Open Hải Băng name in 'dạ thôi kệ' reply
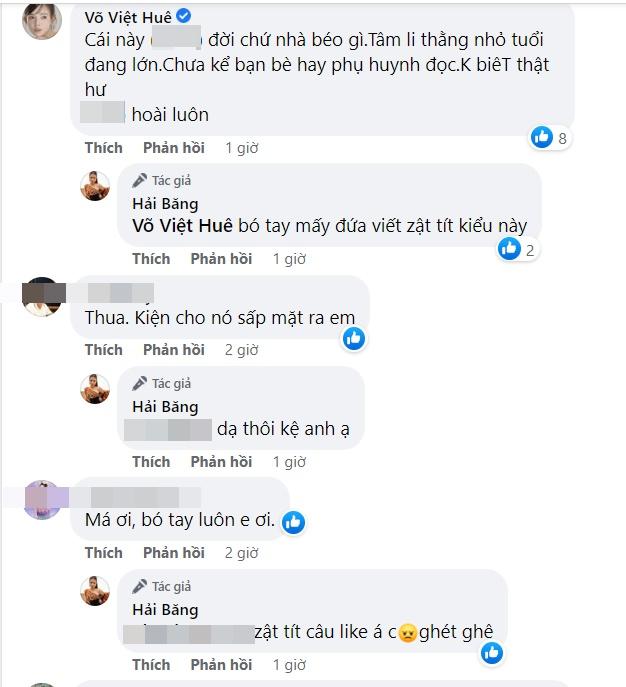 click(x=165, y=407)
